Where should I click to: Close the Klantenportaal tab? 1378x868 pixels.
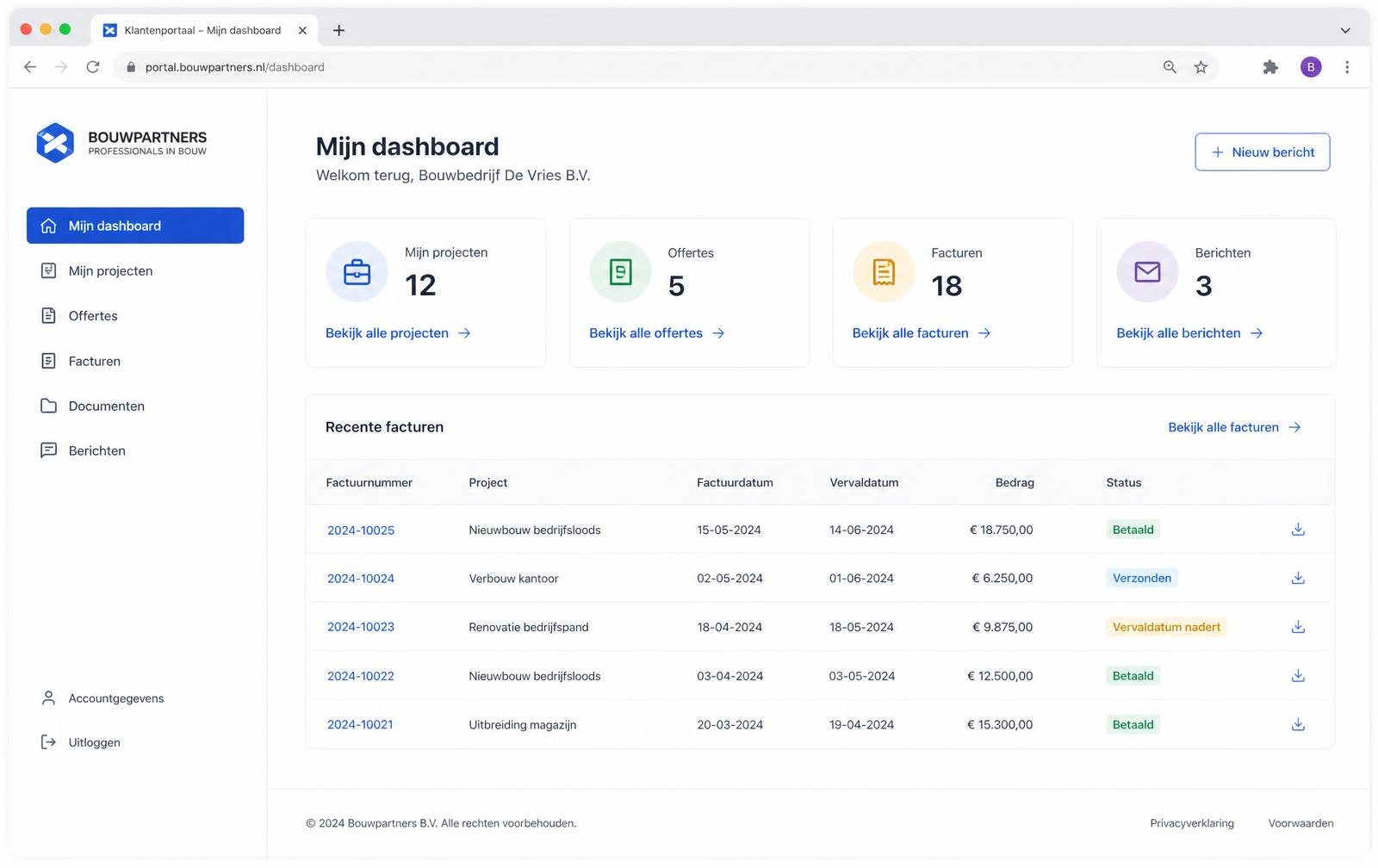[x=302, y=30]
